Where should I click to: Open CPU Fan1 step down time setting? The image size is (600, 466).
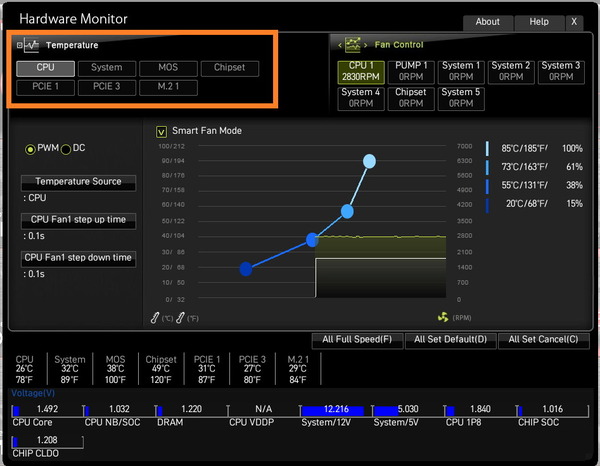[x=78, y=259]
